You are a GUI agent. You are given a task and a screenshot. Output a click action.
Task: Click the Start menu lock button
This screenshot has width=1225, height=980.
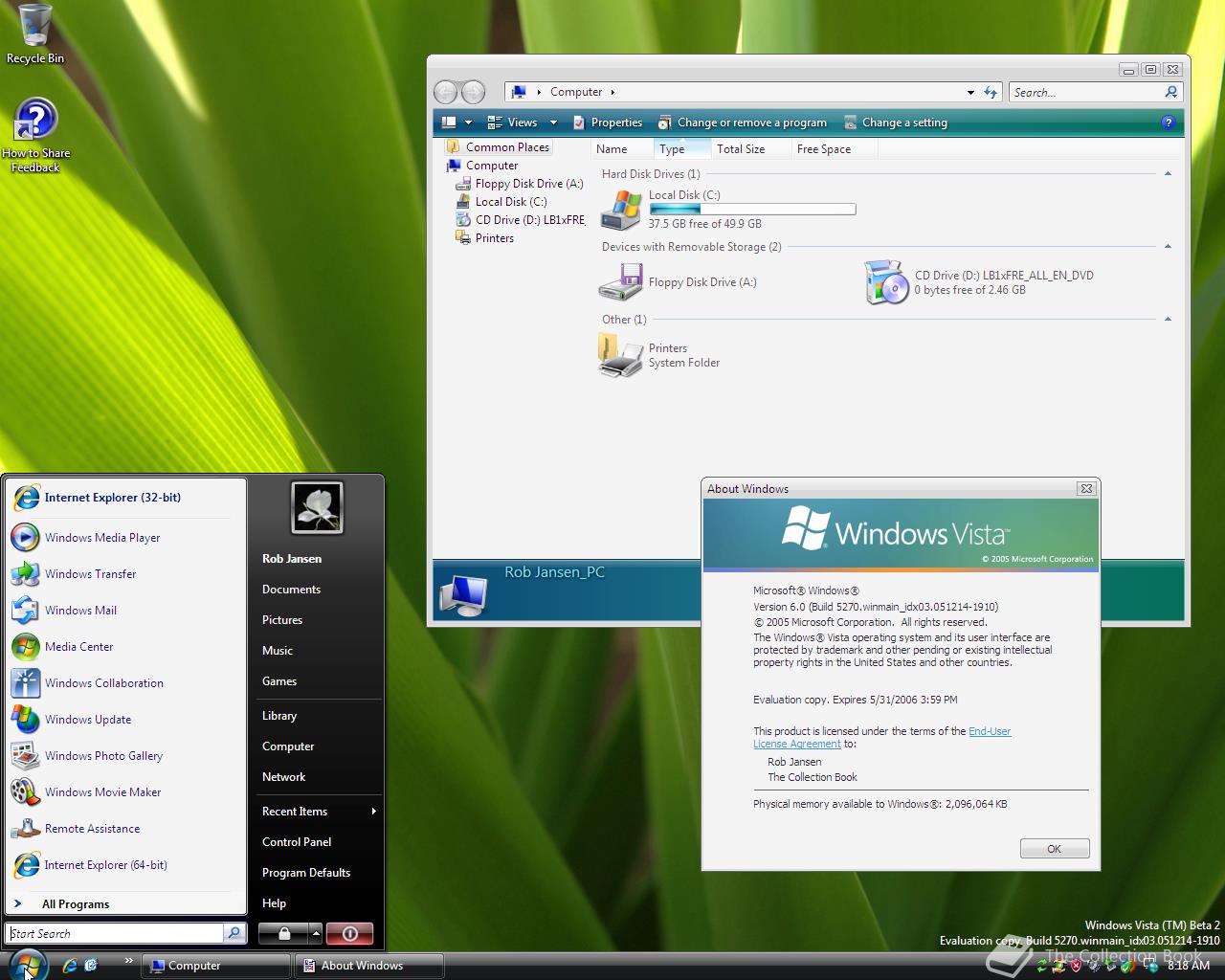pos(284,933)
